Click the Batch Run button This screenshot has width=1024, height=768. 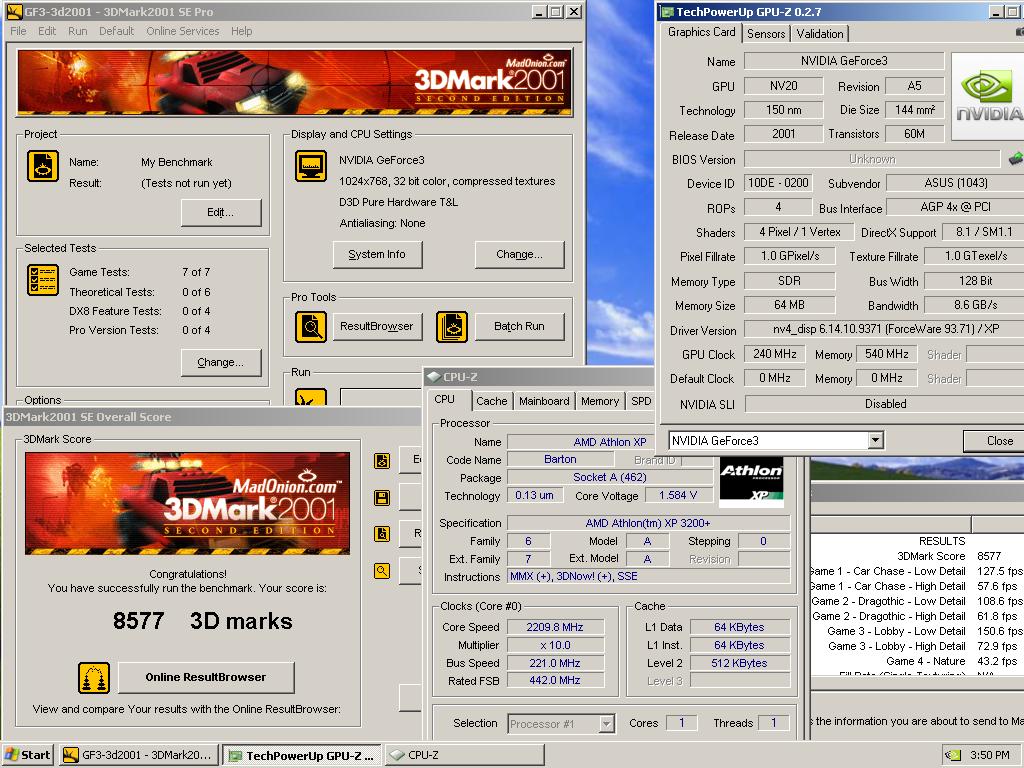(x=519, y=327)
